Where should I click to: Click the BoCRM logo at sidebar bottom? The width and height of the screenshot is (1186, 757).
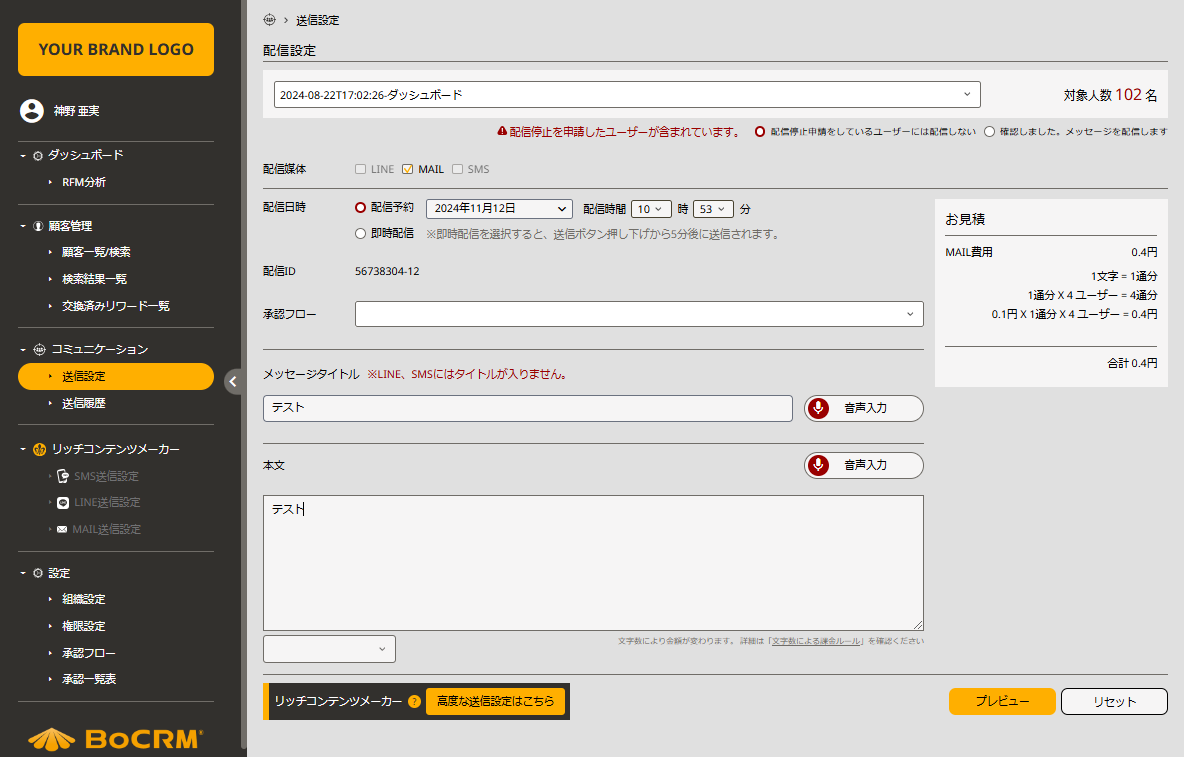(x=115, y=739)
